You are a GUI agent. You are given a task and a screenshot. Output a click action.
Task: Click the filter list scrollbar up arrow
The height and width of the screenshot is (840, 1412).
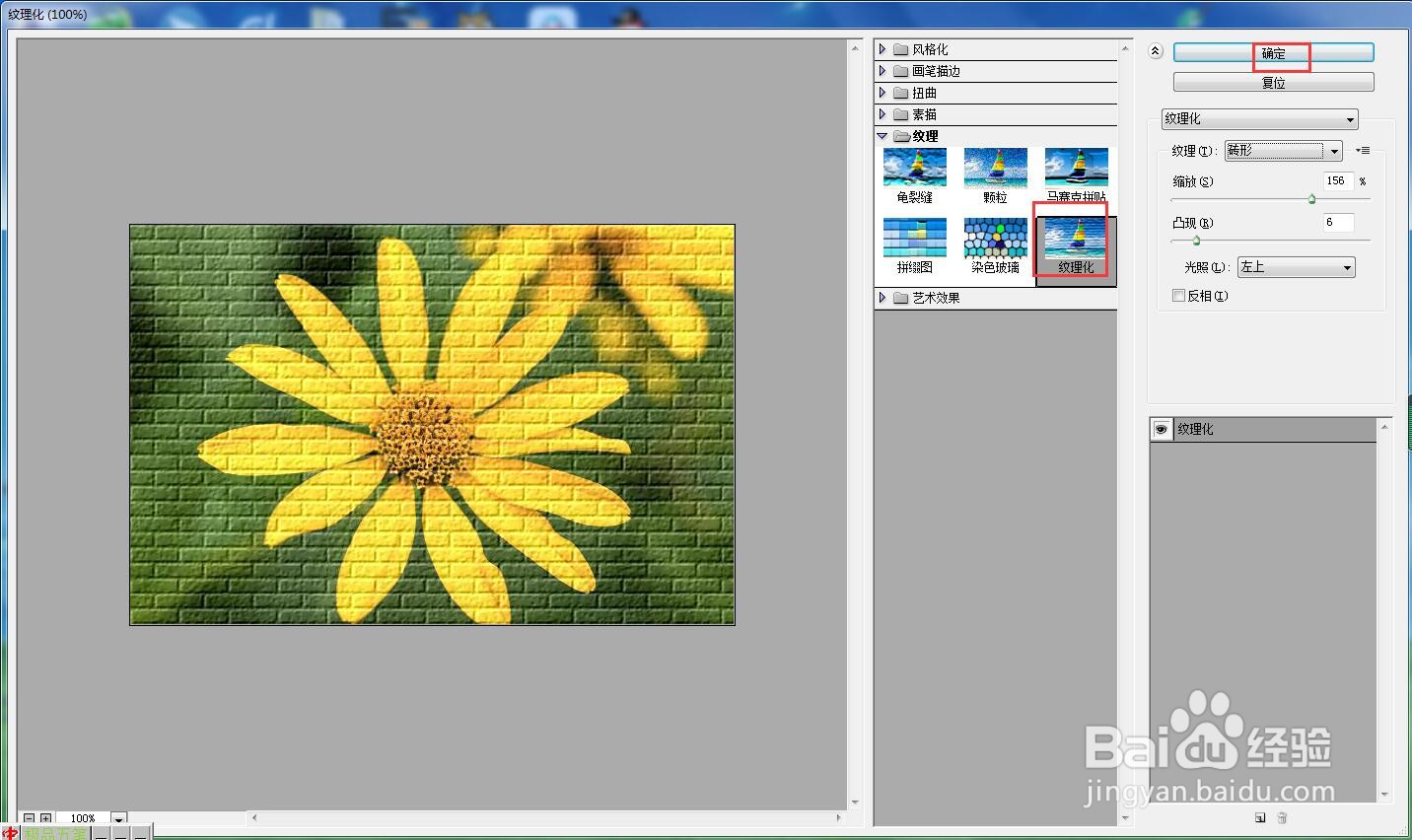(x=1125, y=47)
